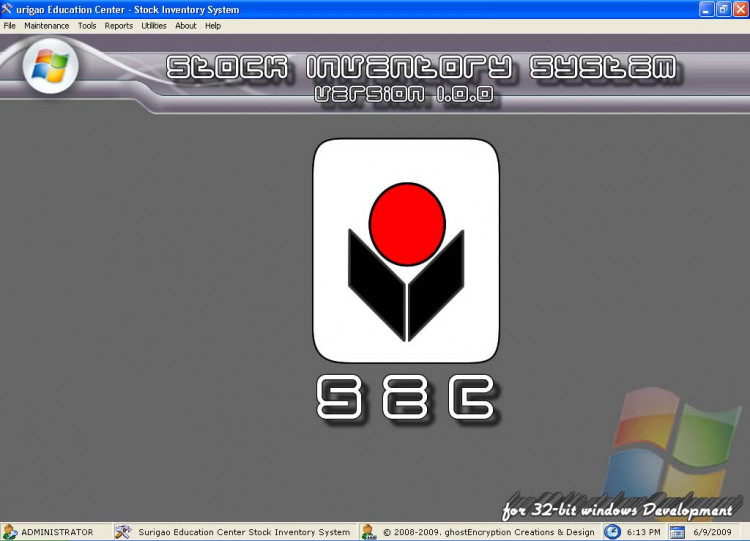Open the File menu
This screenshot has width=750, height=541.
(10, 26)
